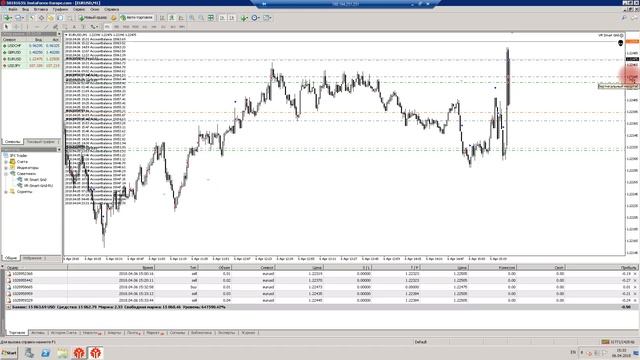Toggle the Market Watch window icon

tap(31, 18)
